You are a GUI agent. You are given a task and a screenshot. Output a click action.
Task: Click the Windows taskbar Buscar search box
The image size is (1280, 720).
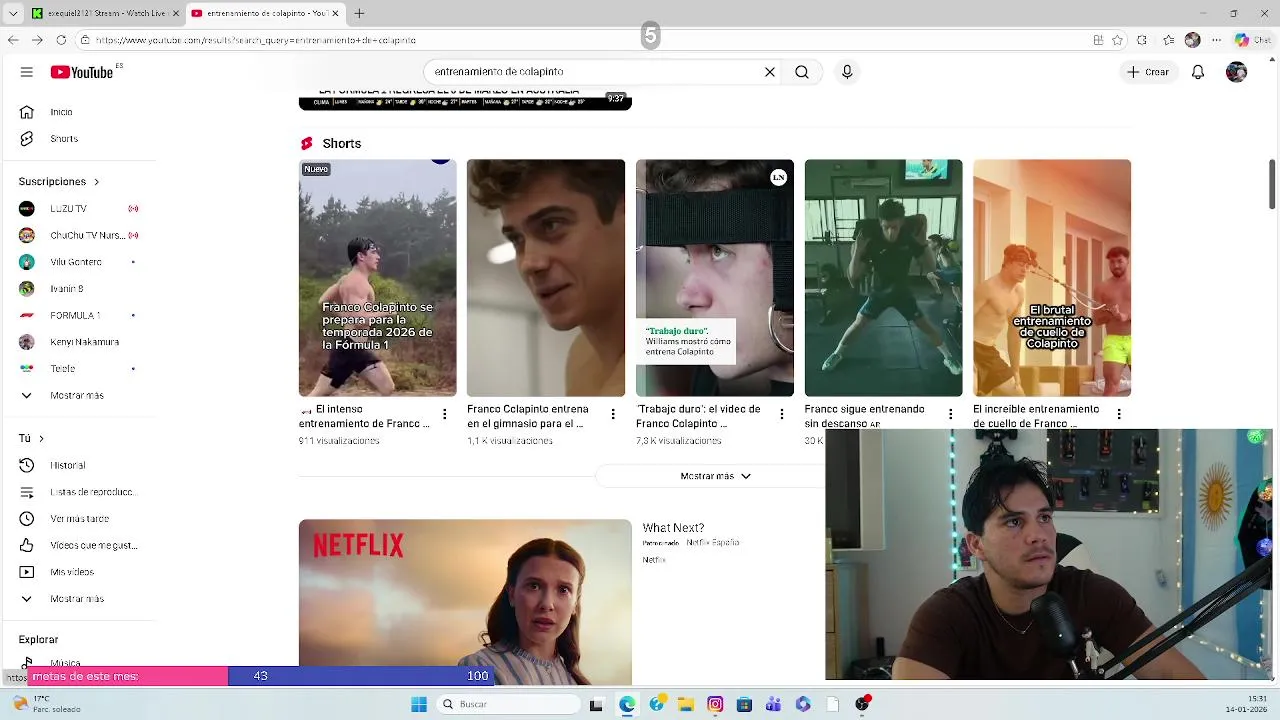coord(507,704)
